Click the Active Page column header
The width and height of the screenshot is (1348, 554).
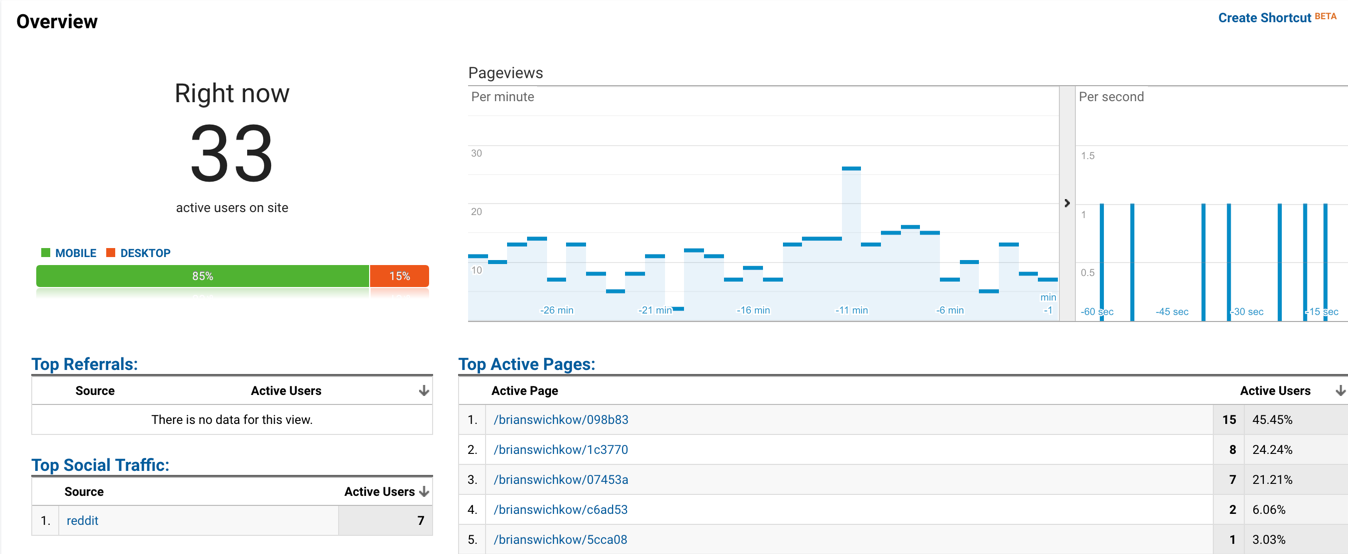(524, 391)
